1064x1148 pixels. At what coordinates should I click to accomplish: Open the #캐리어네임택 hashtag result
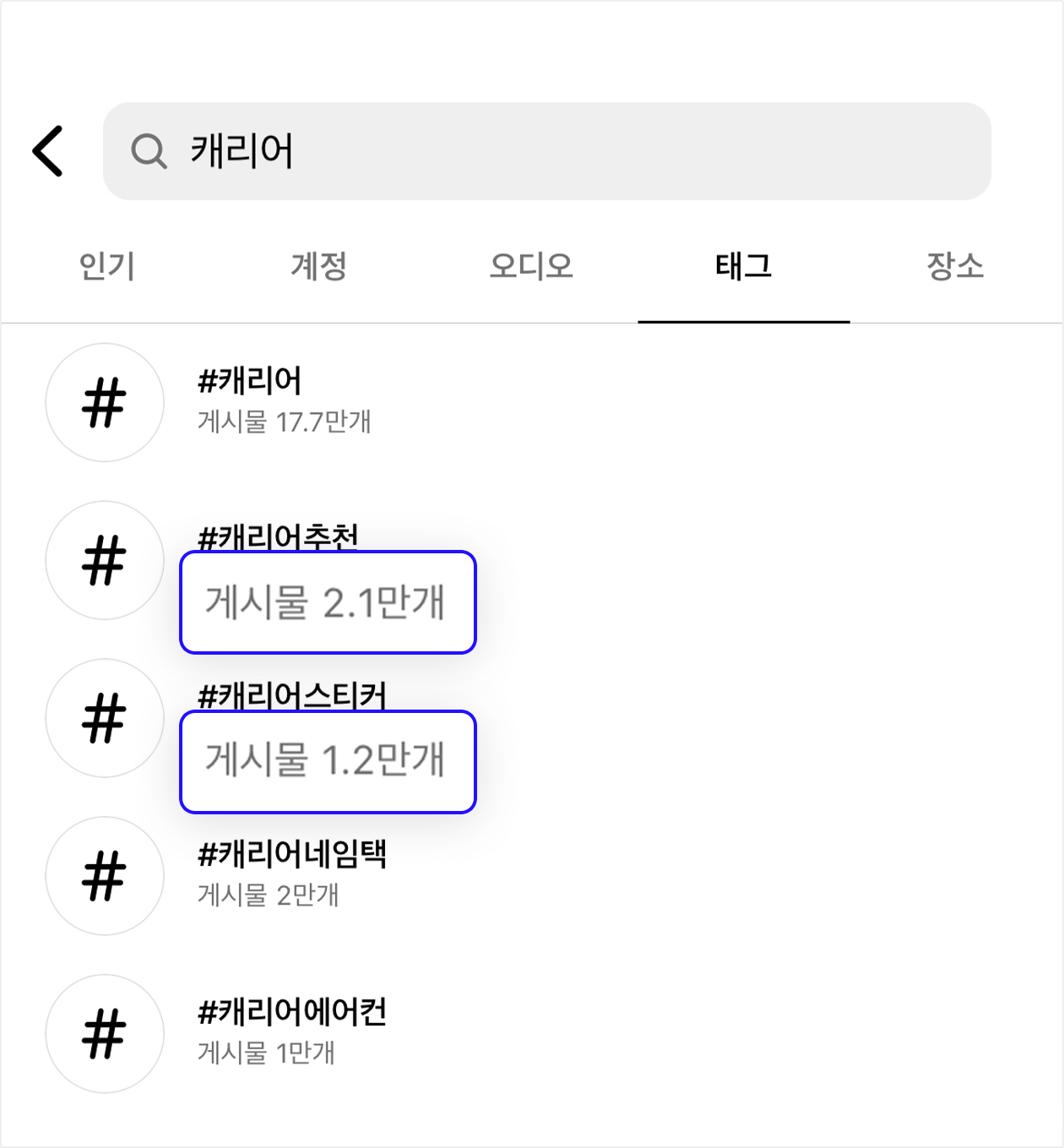(x=291, y=855)
